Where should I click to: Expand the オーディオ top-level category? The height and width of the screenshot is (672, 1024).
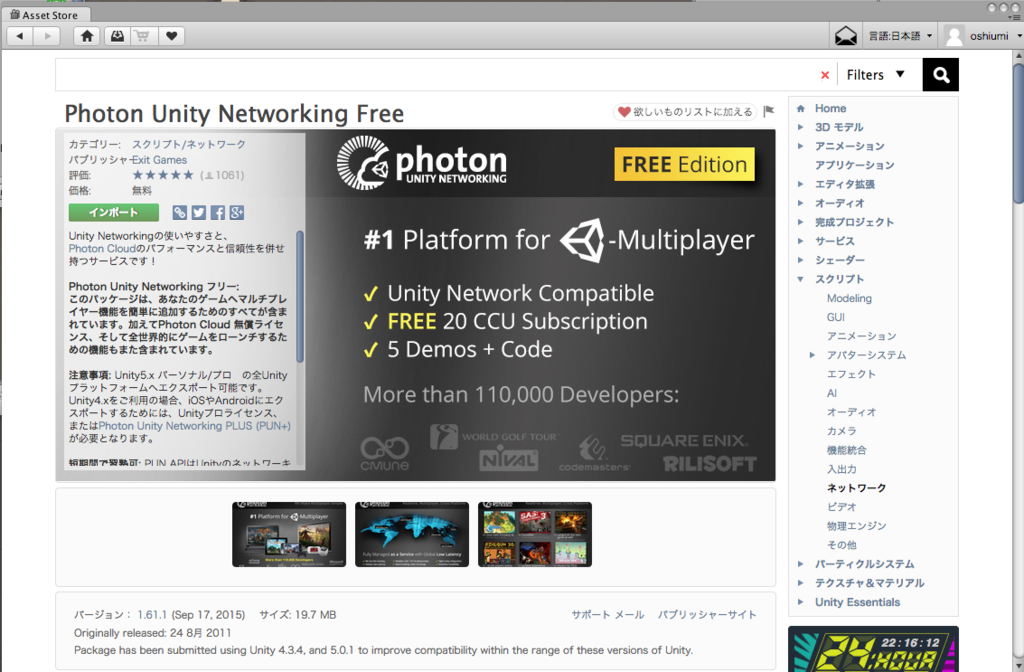pos(801,203)
